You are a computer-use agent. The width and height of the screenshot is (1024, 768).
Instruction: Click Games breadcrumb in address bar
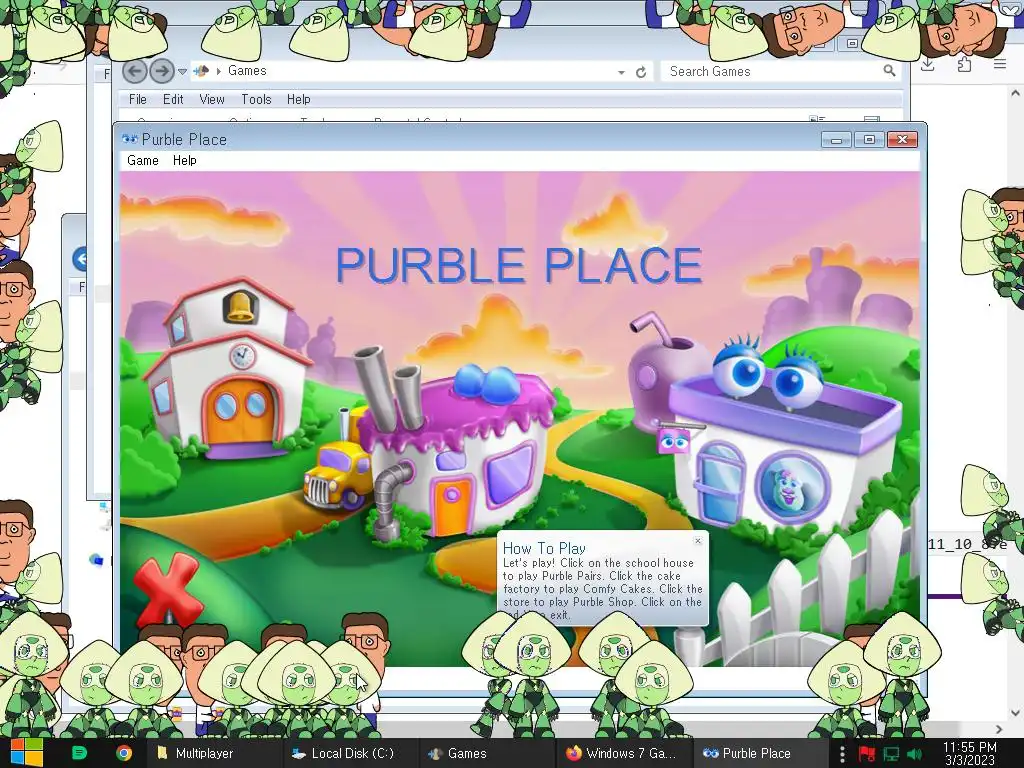point(247,71)
